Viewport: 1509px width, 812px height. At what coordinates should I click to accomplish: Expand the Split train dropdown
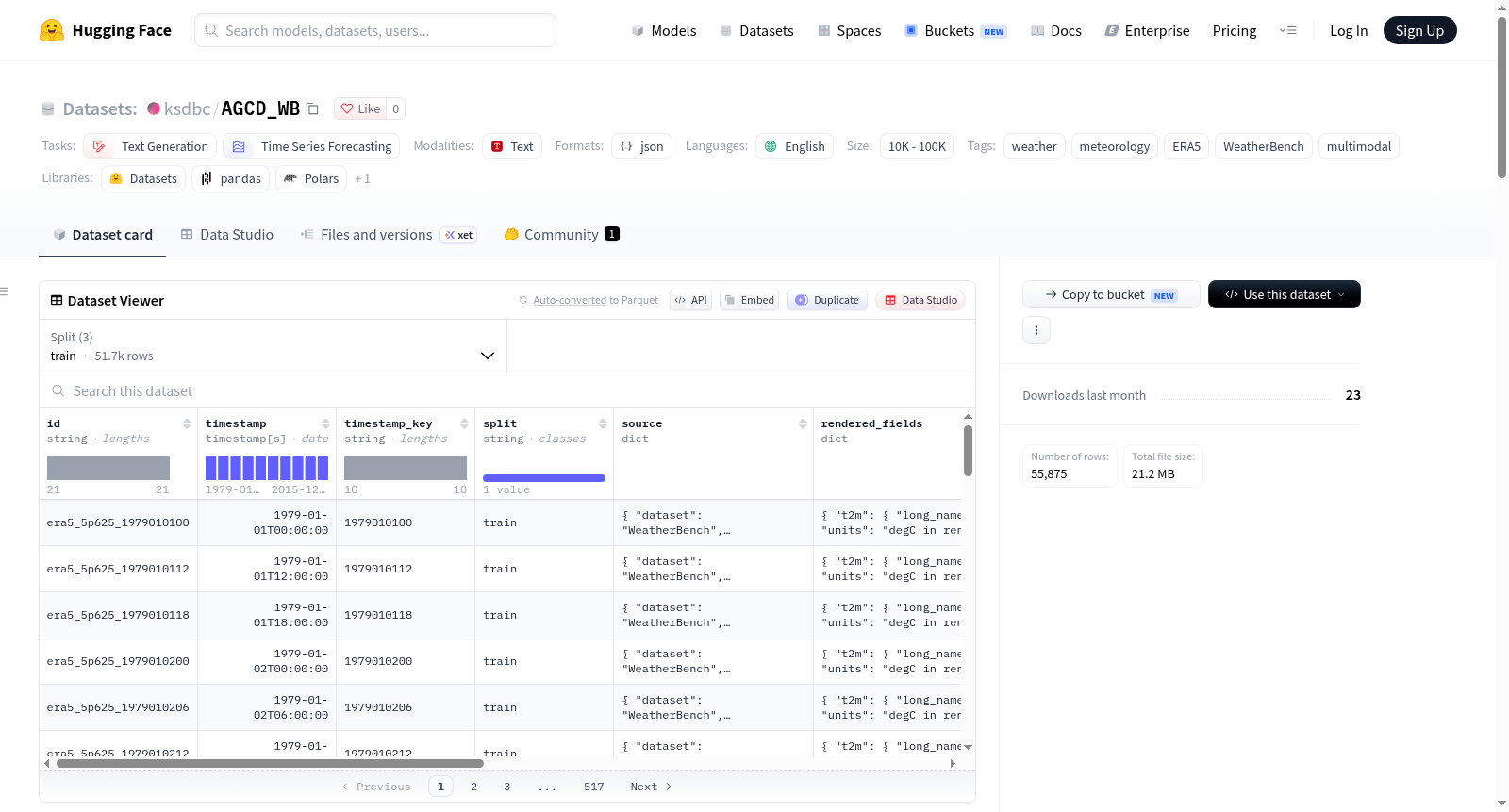[273, 346]
